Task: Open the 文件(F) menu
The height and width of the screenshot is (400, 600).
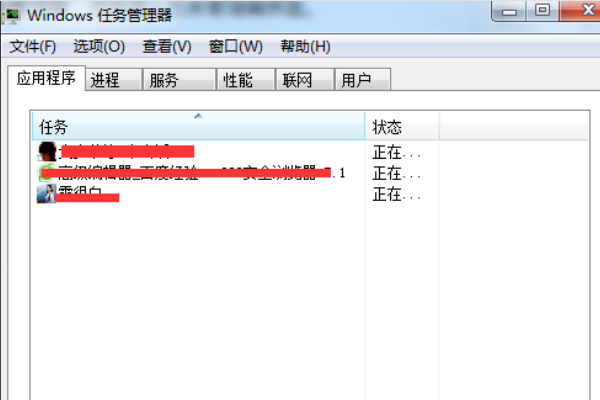Action: click(x=33, y=47)
